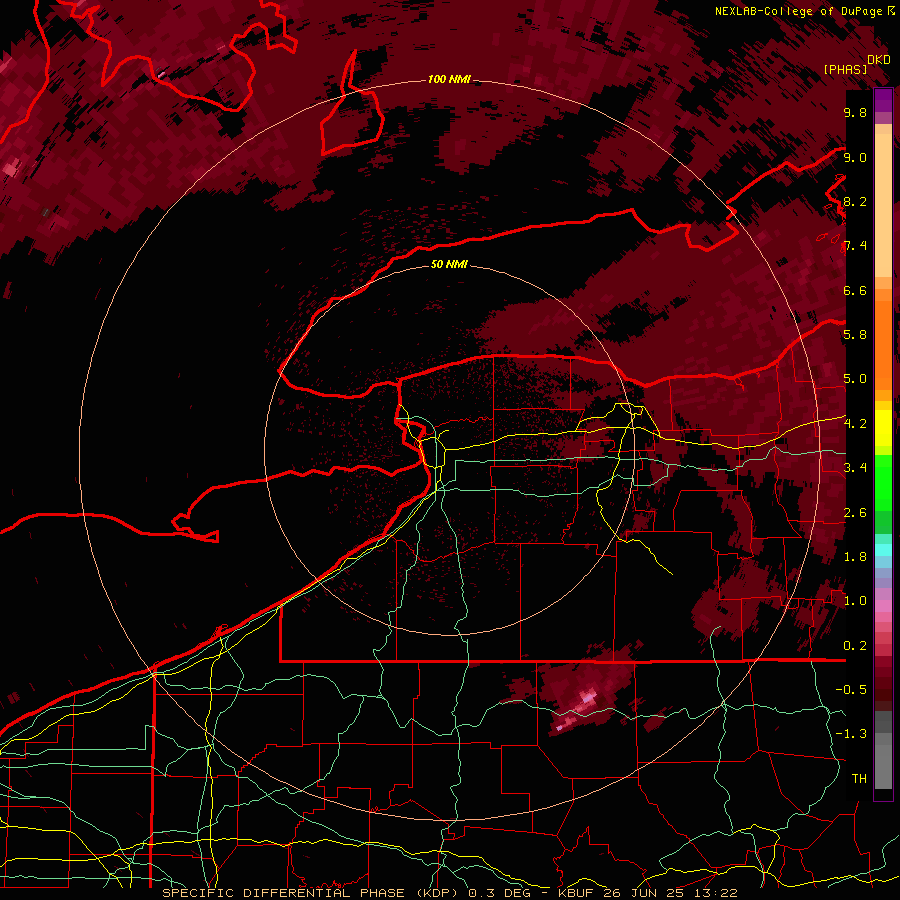Pick the pink band near 1.0 on the colorbar
Screen dimensions: 900x900
click(x=883, y=606)
